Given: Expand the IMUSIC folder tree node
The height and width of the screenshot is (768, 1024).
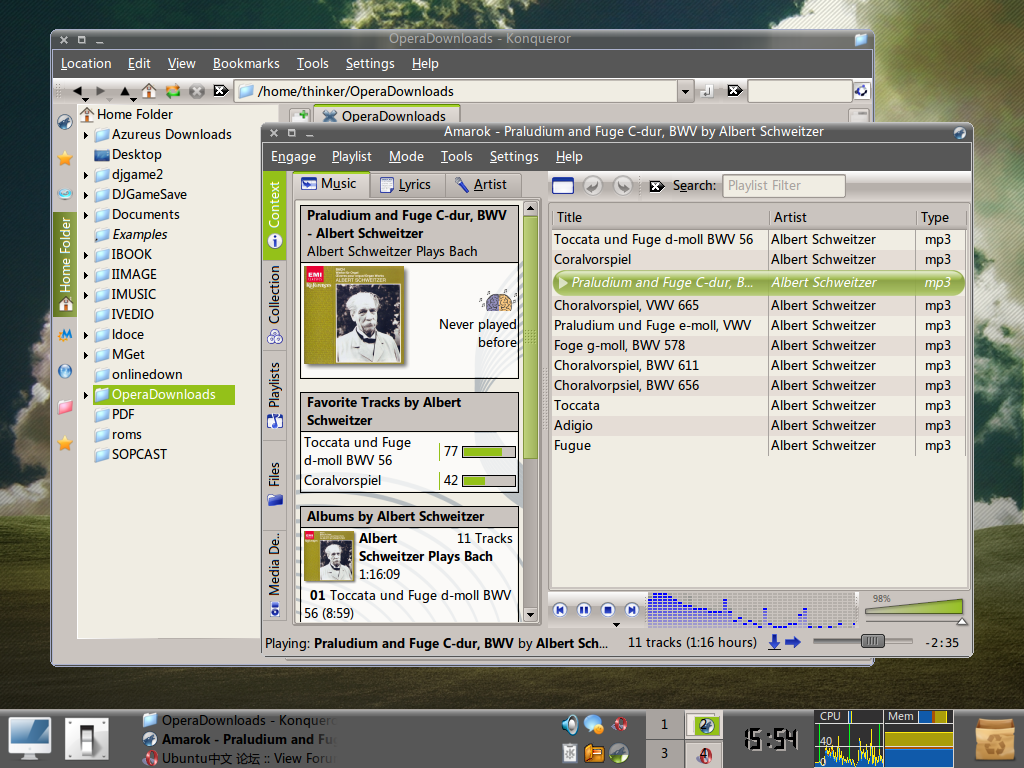Looking at the screenshot, I should pos(86,295).
